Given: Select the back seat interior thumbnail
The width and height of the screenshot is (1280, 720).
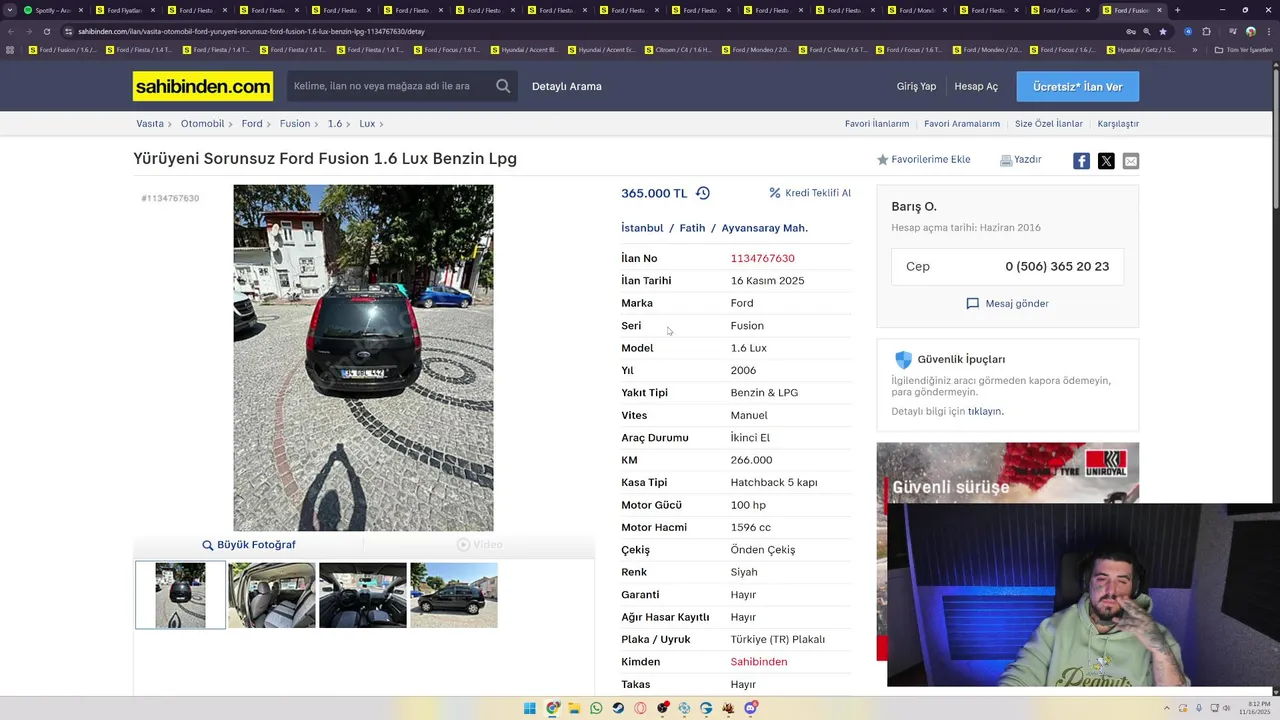Looking at the screenshot, I should (x=271, y=595).
